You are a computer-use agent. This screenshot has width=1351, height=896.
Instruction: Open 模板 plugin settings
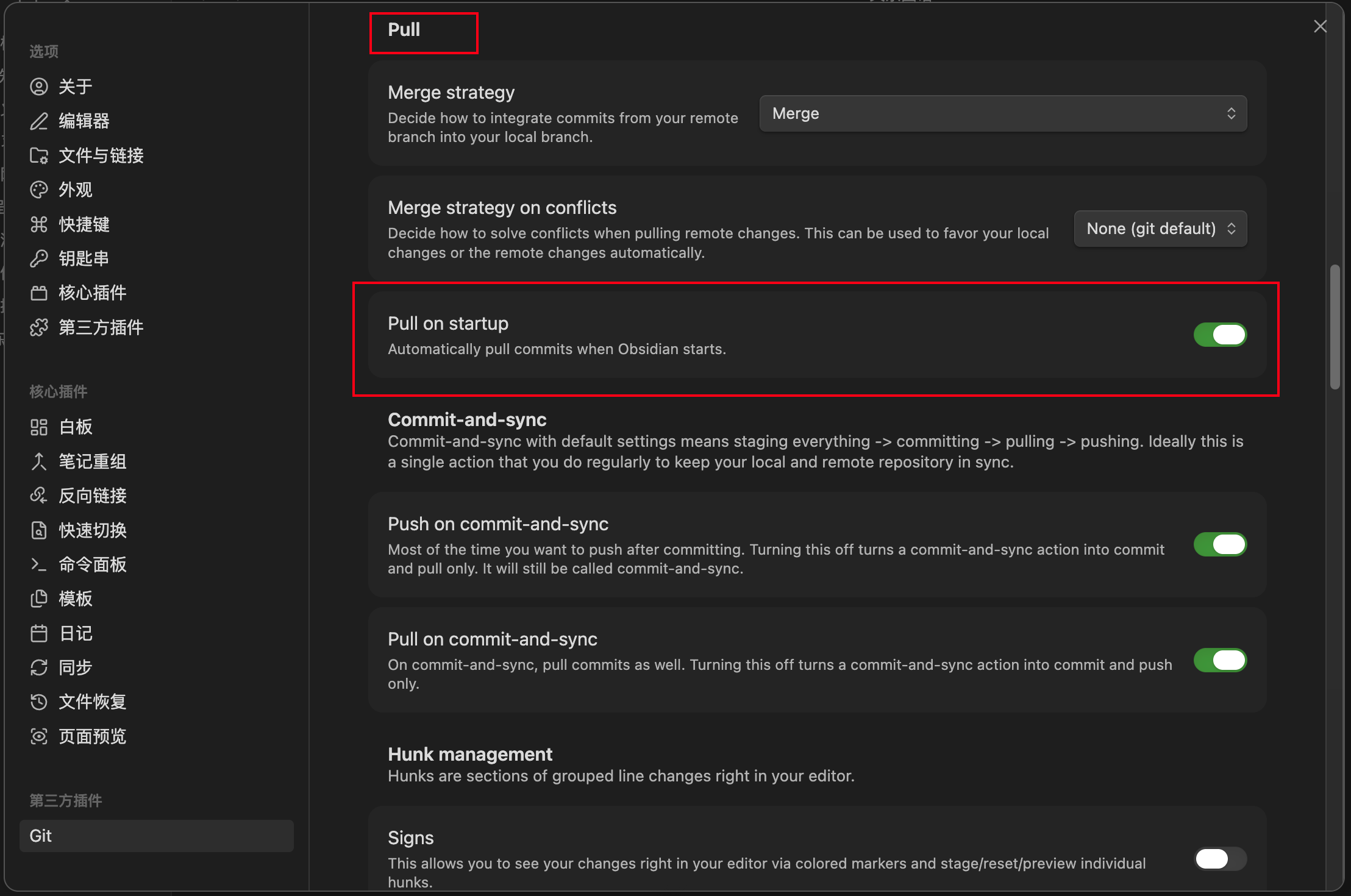pos(157,599)
